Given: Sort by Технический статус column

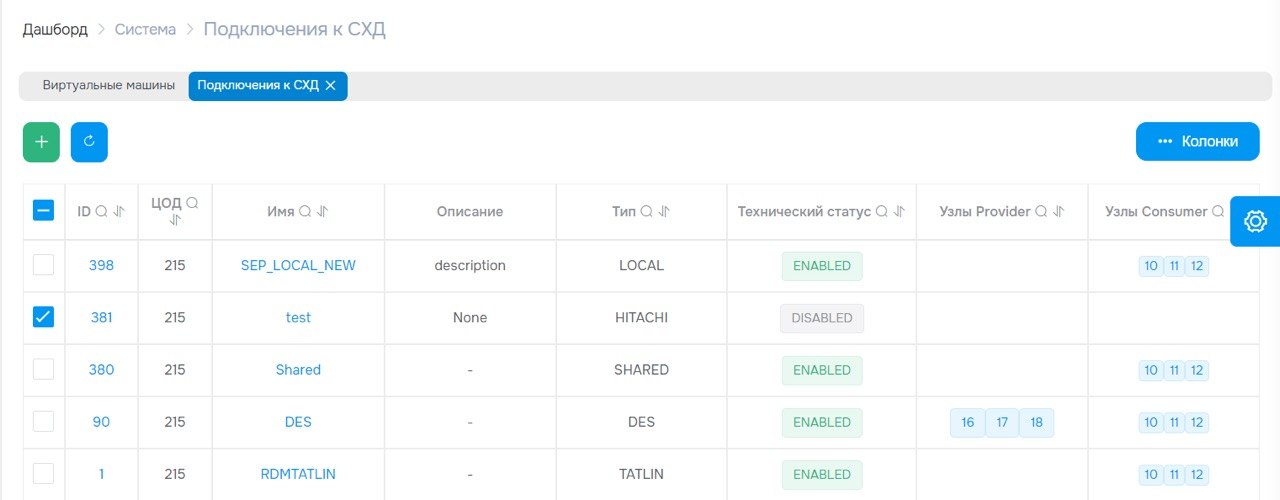Looking at the screenshot, I should pyautogui.click(x=899, y=211).
